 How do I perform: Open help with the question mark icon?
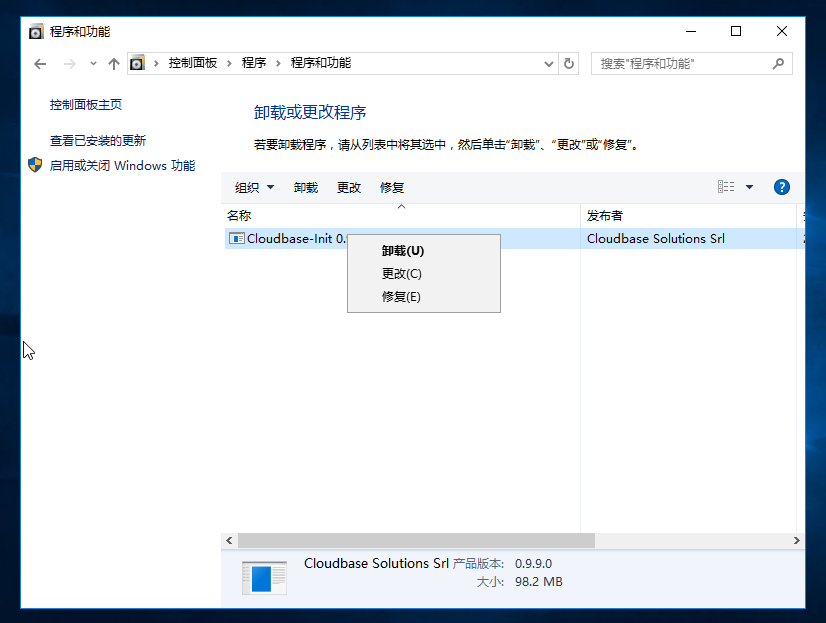point(782,187)
